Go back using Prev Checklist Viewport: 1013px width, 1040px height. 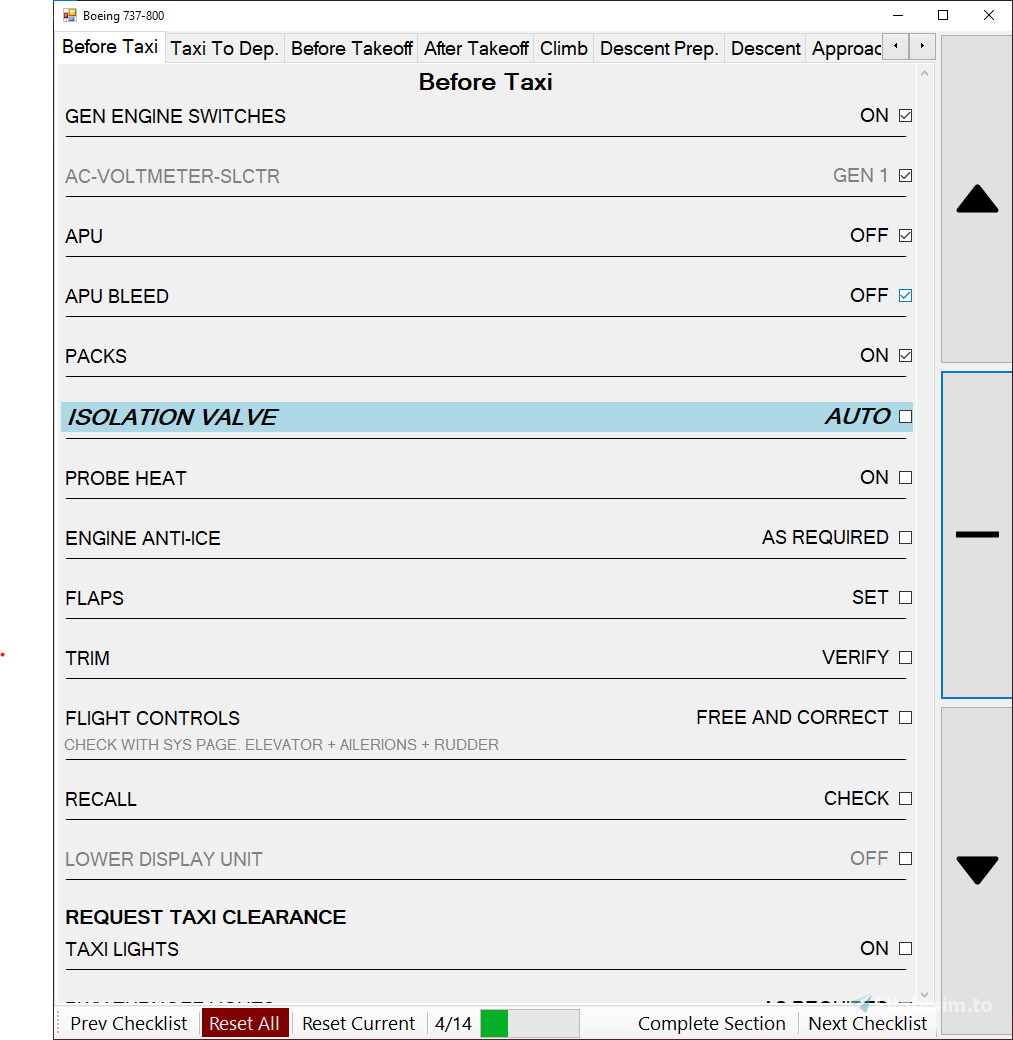click(128, 1023)
